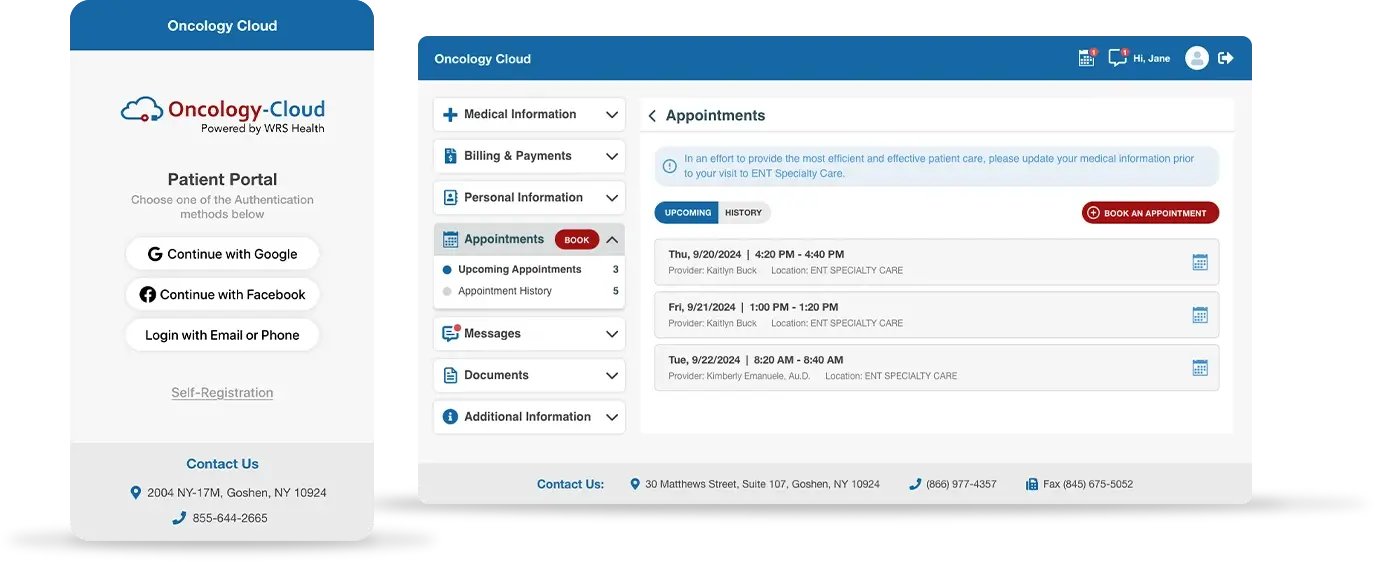Expand the Billing & Payments section

612,157
